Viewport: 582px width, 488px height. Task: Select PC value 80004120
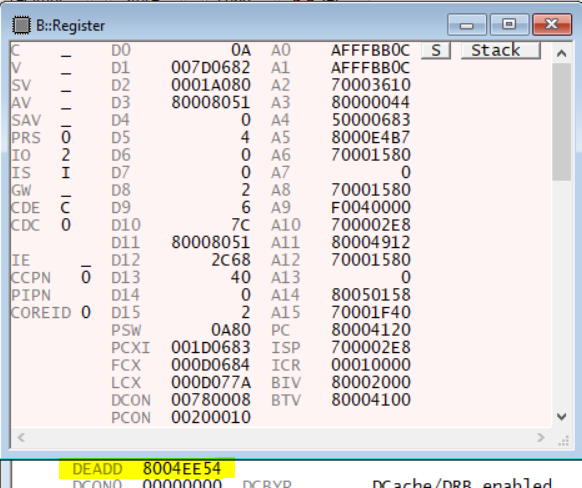tap(371, 330)
